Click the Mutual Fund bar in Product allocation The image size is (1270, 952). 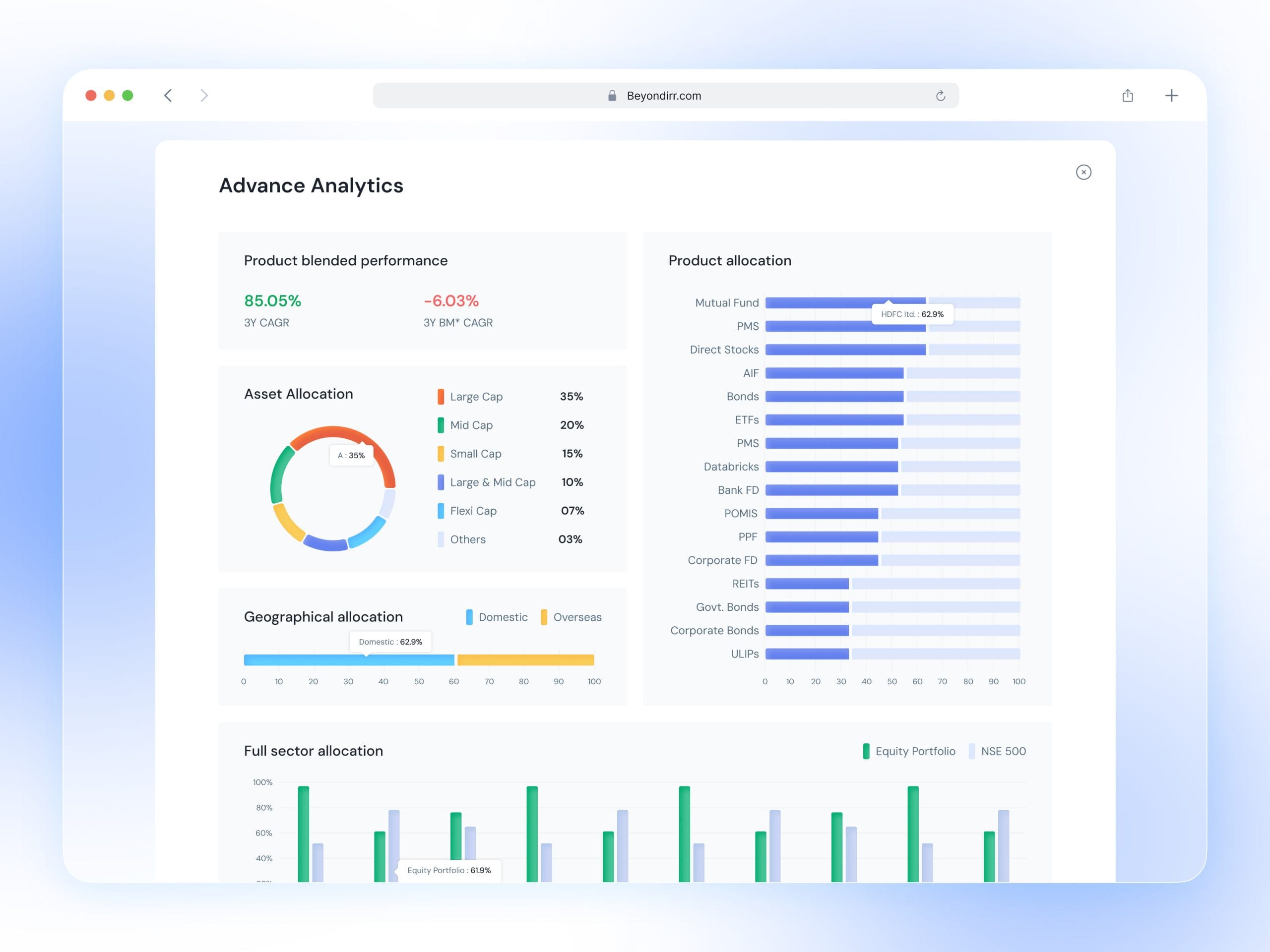point(845,302)
